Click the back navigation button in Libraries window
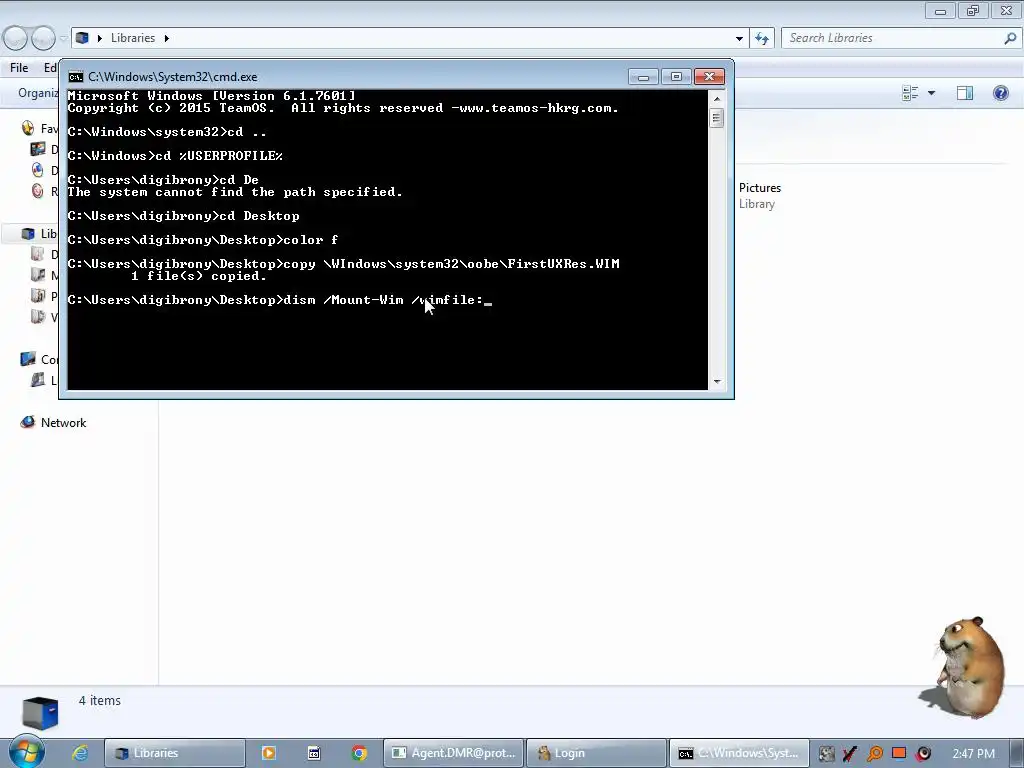 click(x=15, y=39)
